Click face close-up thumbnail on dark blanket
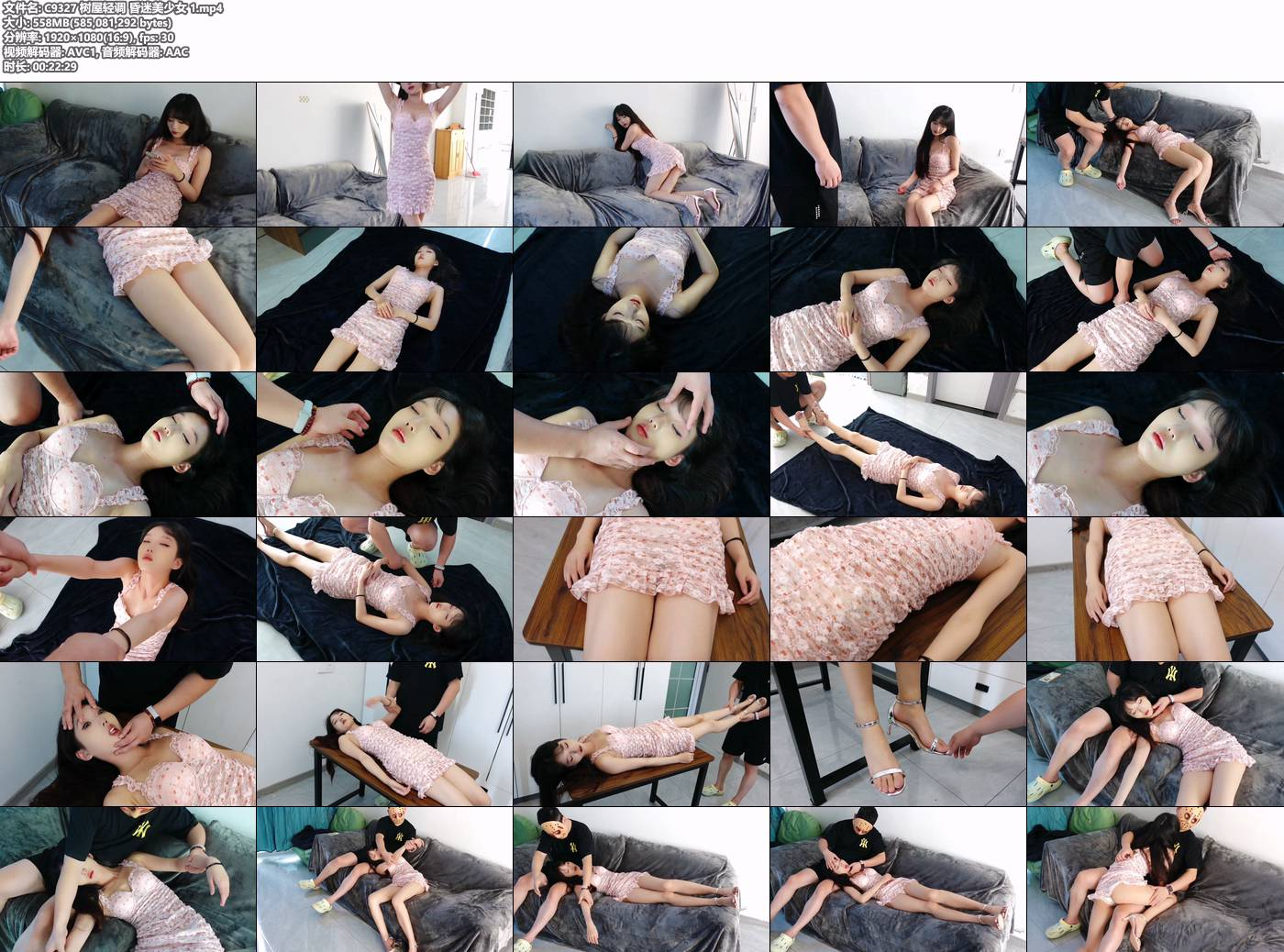This screenshot has height=952, width=1284. (x=1155, y=444)
